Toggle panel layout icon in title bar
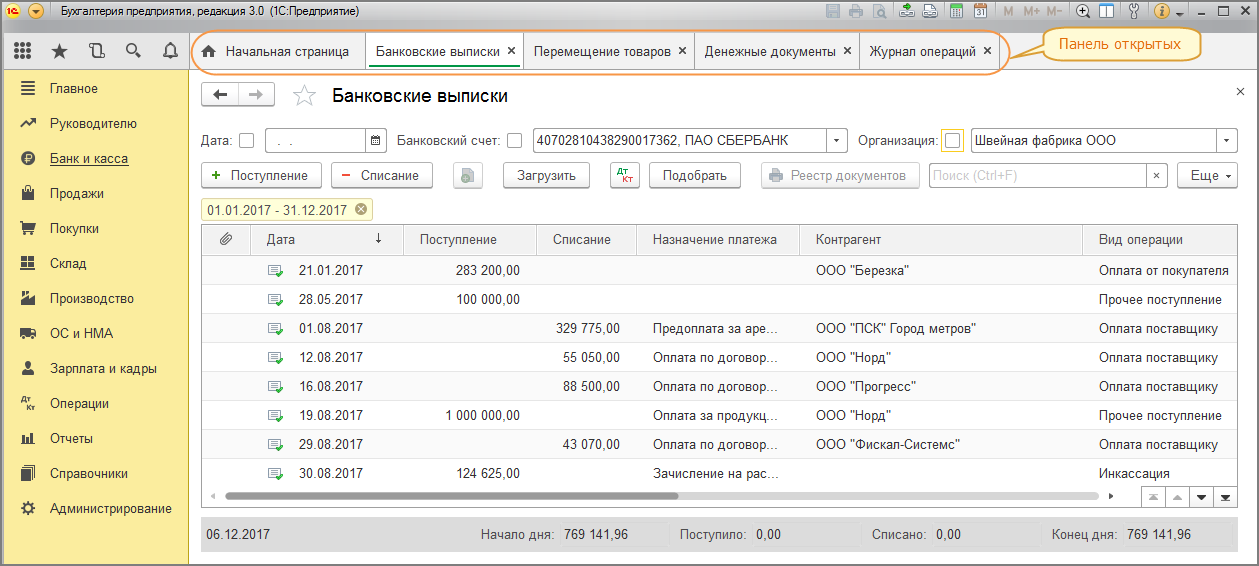 pos(1107,12)
